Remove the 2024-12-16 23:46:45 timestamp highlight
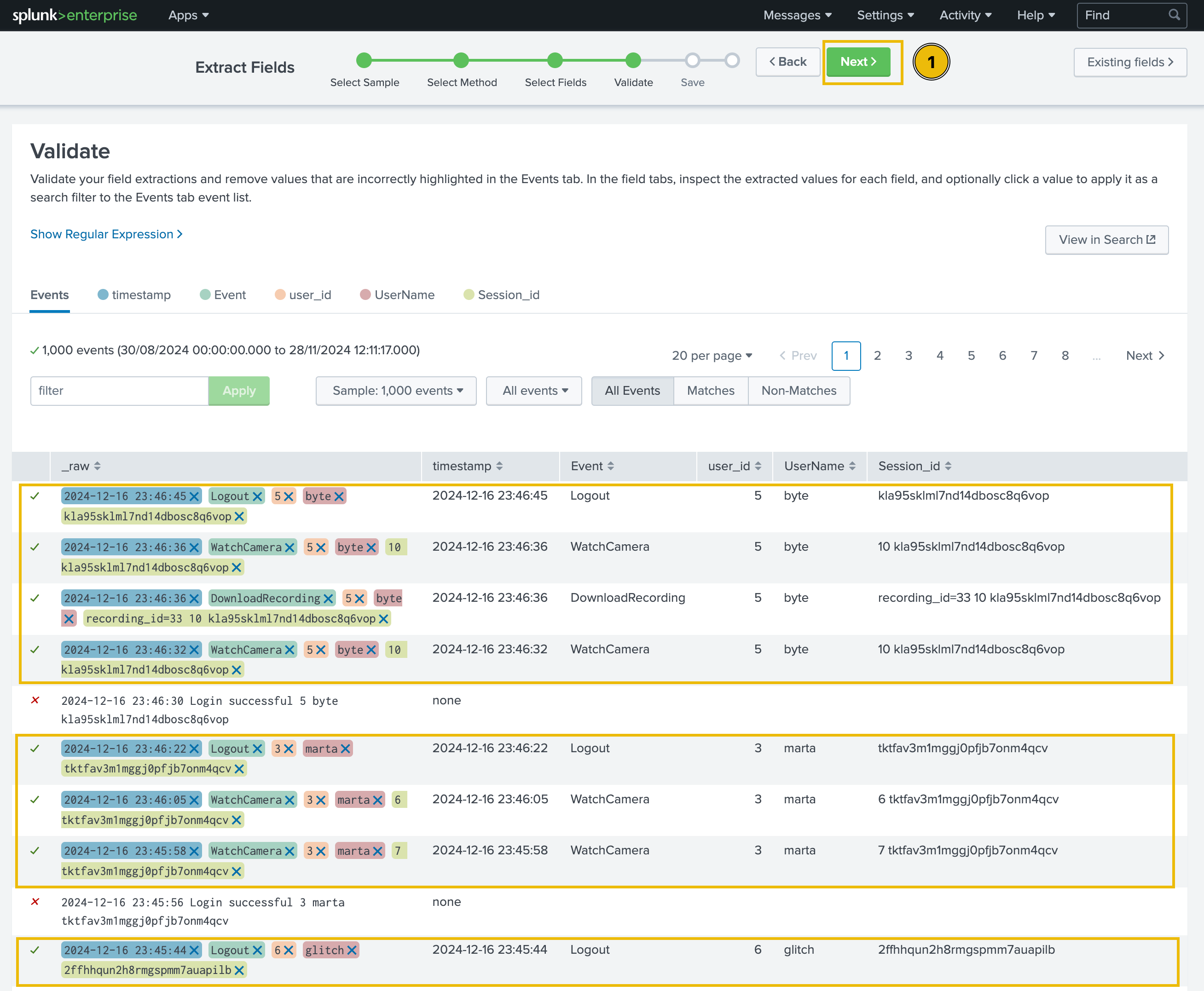Screen dimensions: 1204x991 pyautogui.click(x=194, y=496)
